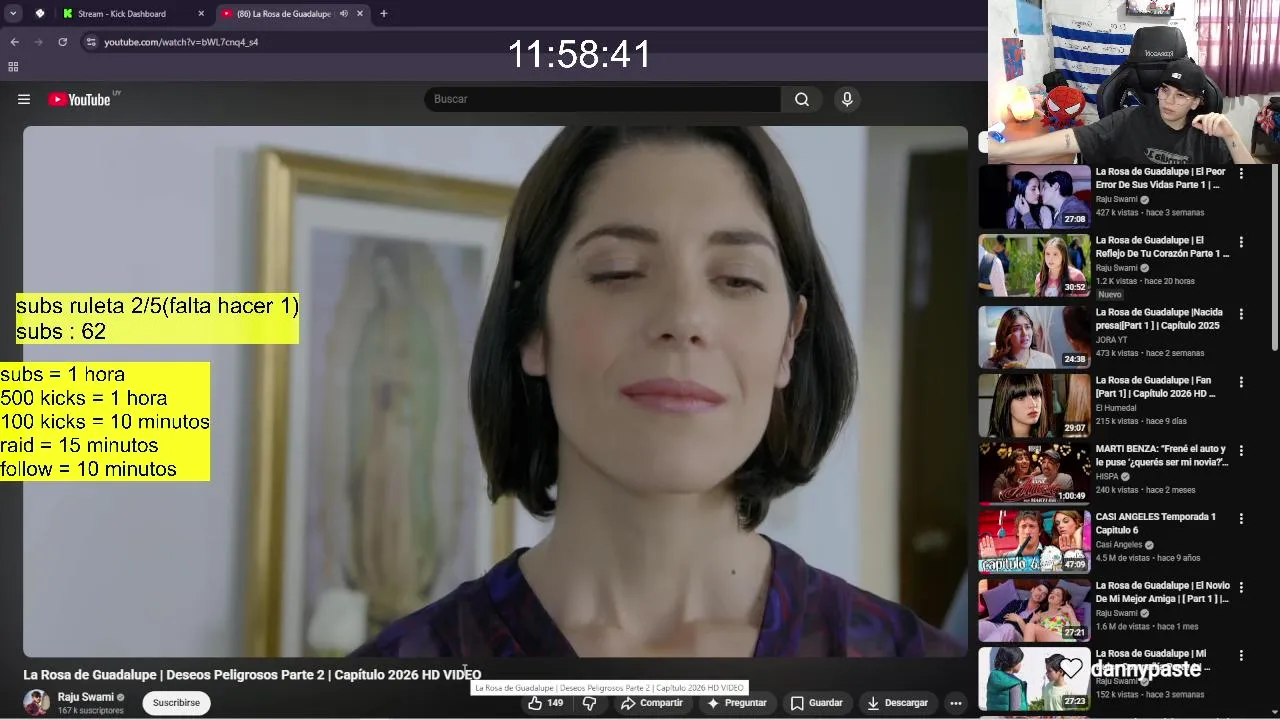Click the Descargar download button
Viewport: 1280px width, 720px height.
click(898, 703)
